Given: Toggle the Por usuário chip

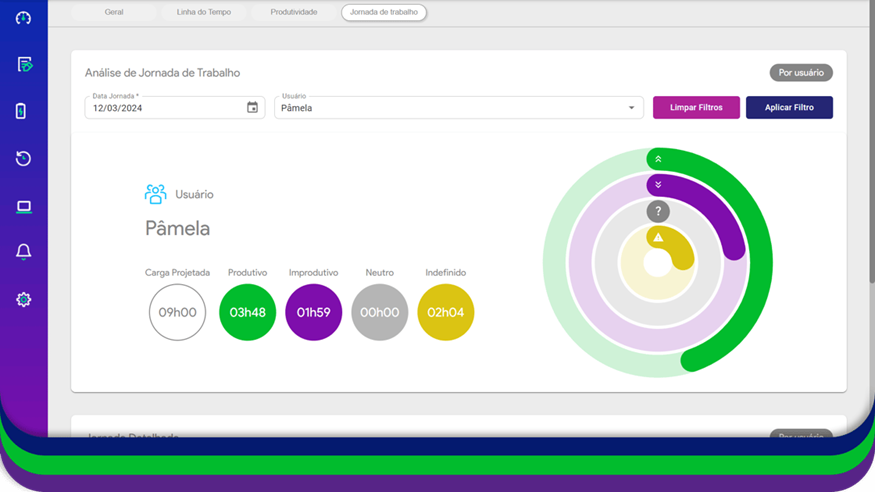Looking at the screenshot, I should click(800, 73).
